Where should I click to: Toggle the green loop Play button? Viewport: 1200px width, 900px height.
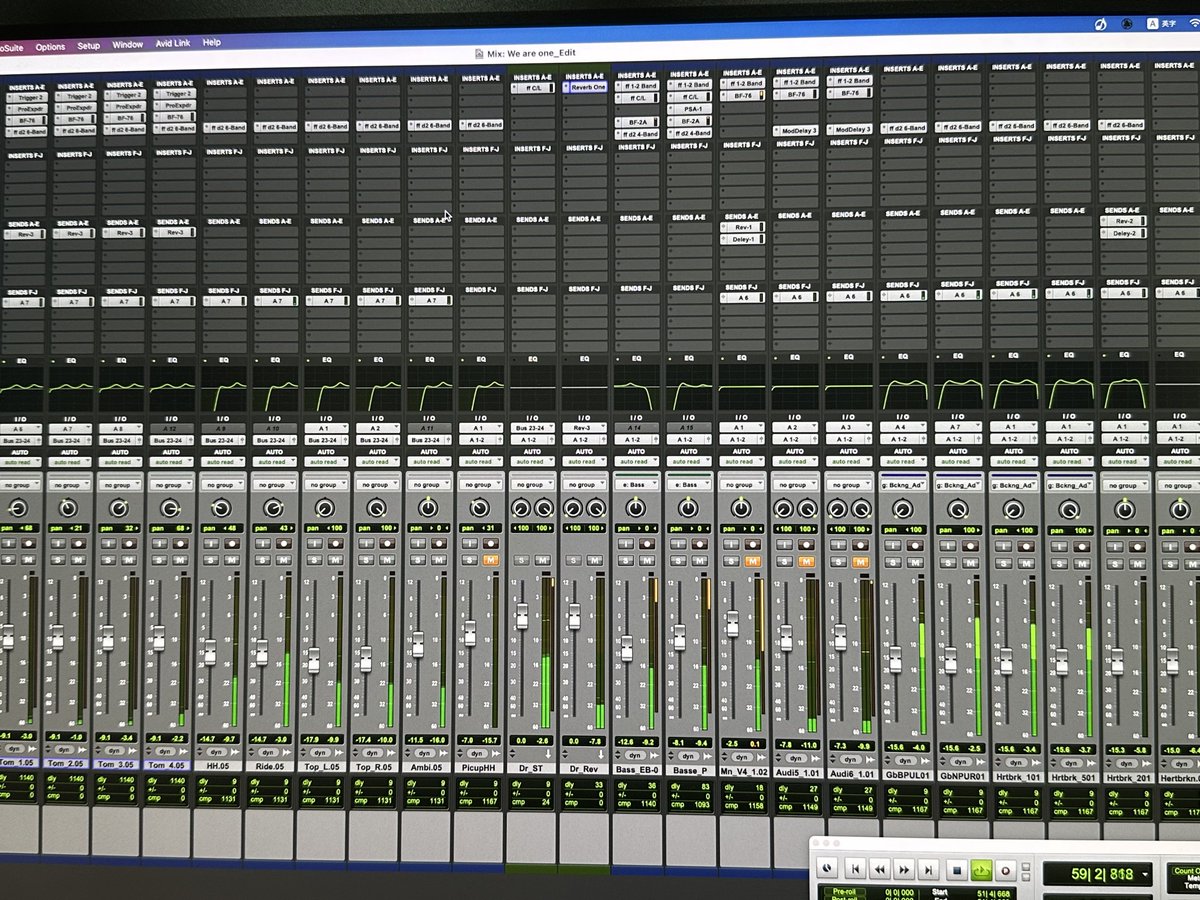coord(981,869)
